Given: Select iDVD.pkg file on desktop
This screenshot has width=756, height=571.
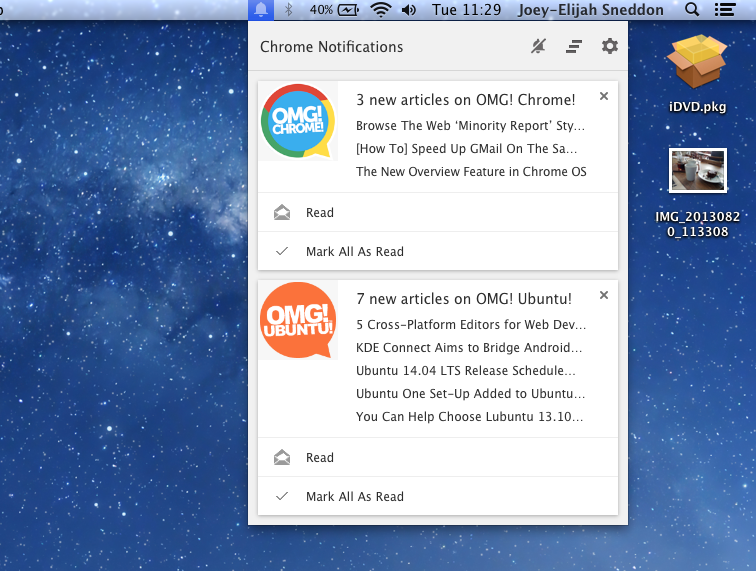Looking at the screenshot, I should point(697,72).
